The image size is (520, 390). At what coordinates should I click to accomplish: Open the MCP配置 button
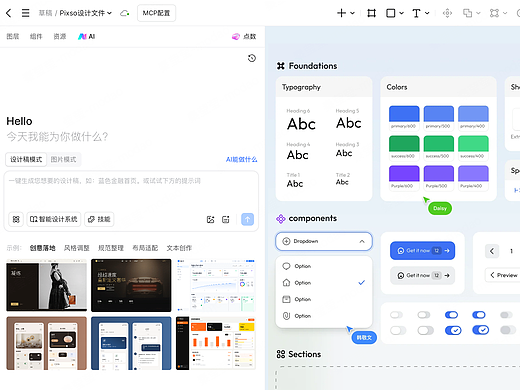156,13
